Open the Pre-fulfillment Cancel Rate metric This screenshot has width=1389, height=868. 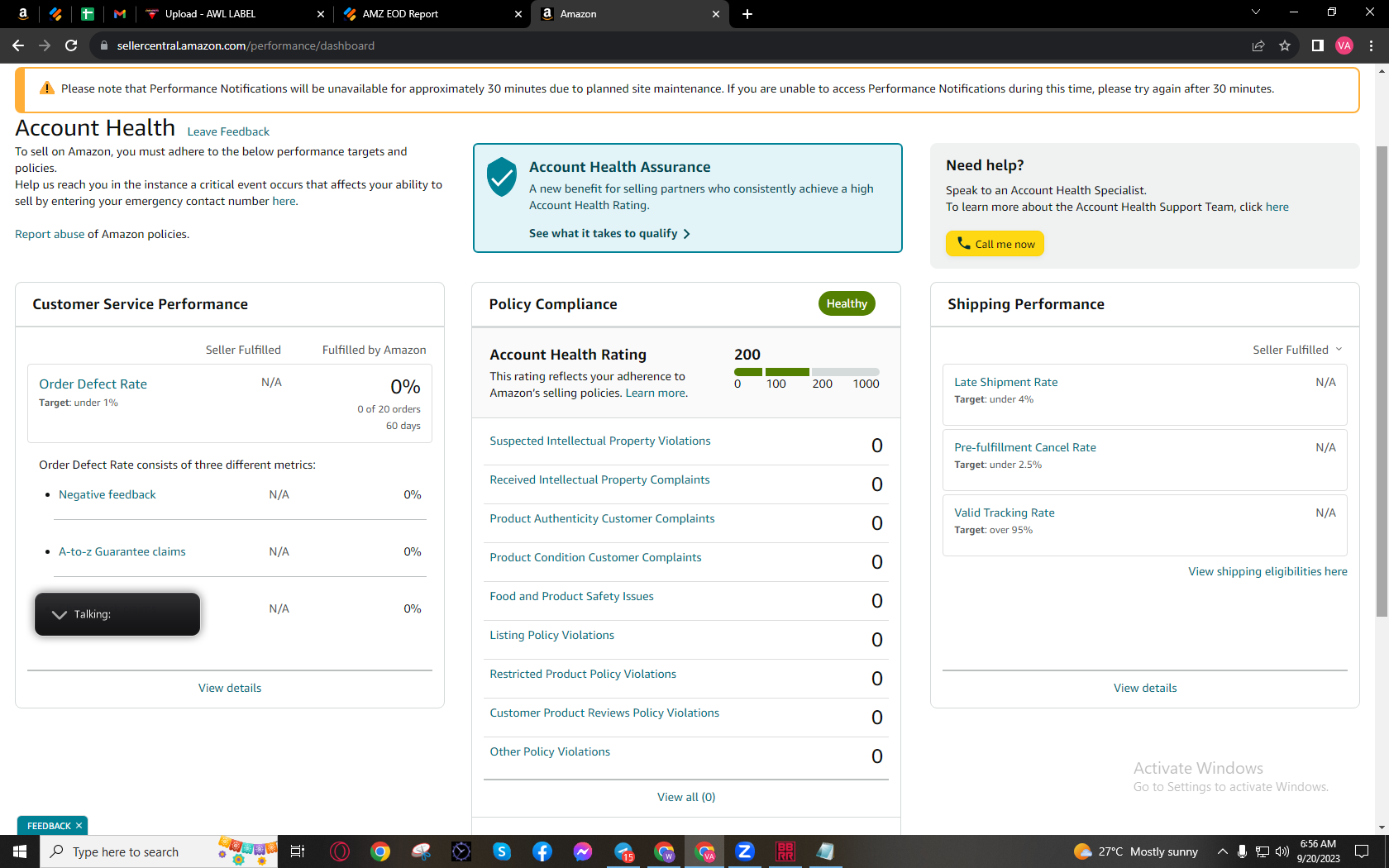(1025, 447)
